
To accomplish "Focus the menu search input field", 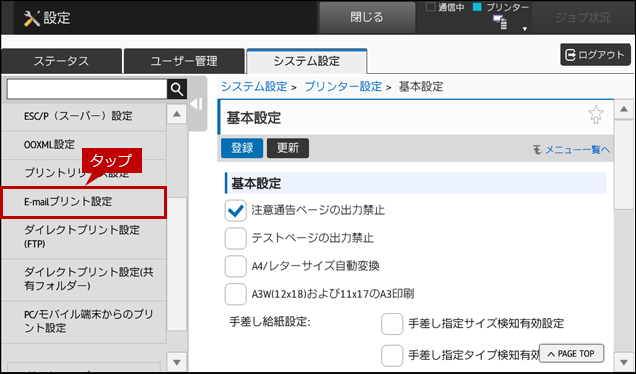I will pos(86,89).
